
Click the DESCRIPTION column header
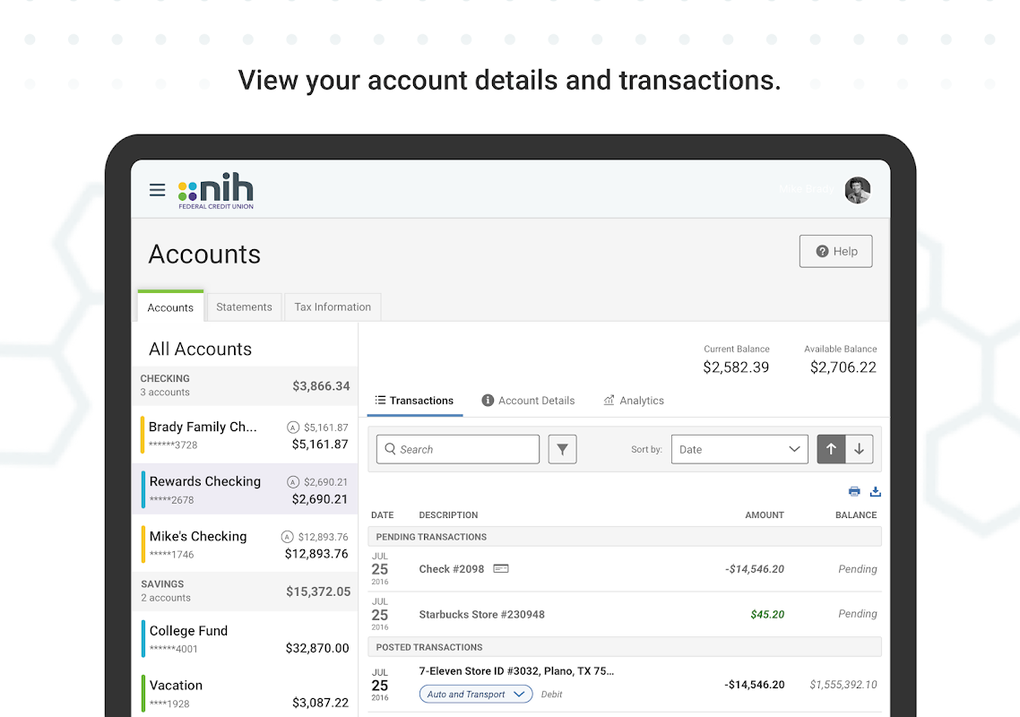(x=448, y=515)
